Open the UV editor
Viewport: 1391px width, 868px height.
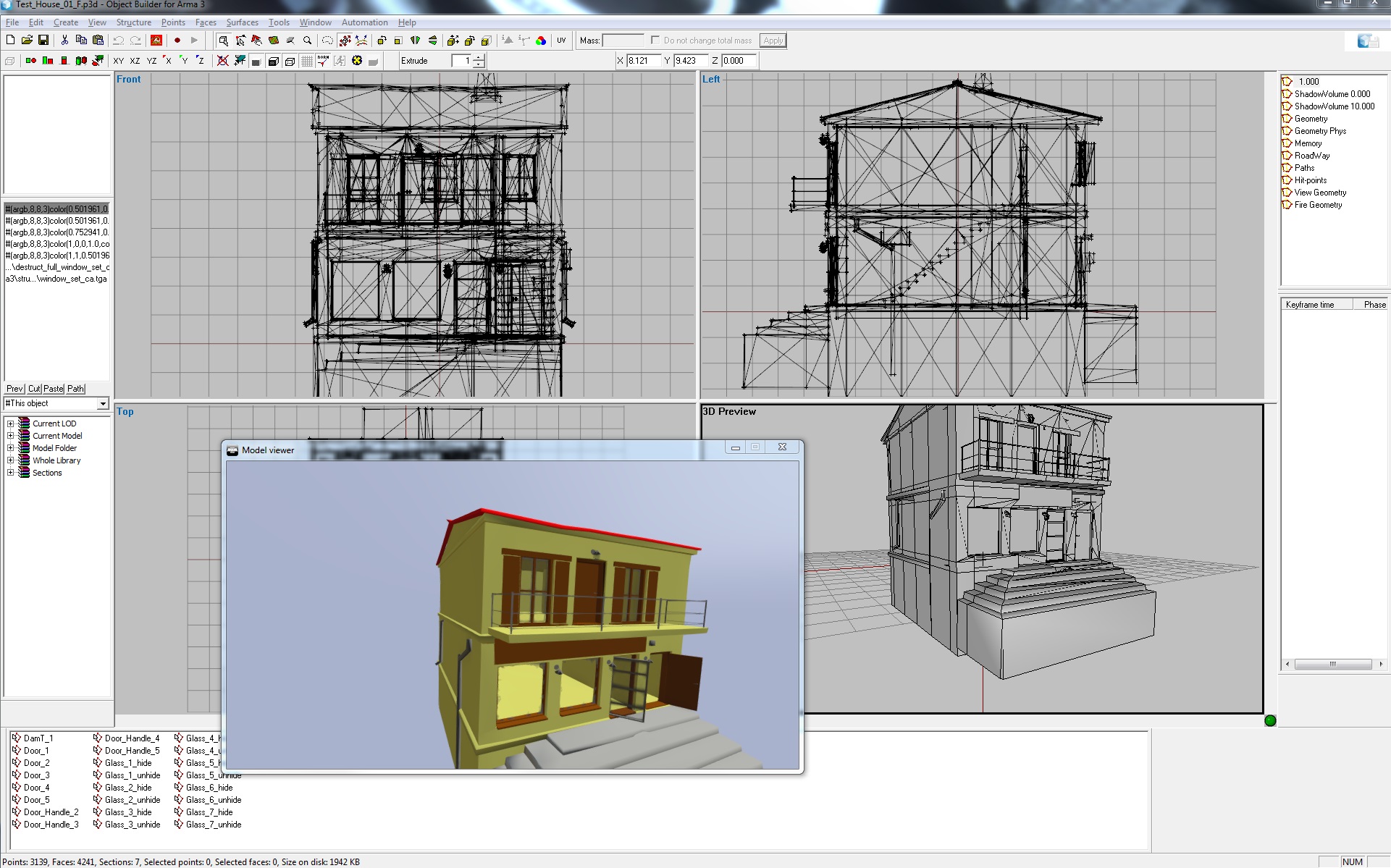pos(561,41)
